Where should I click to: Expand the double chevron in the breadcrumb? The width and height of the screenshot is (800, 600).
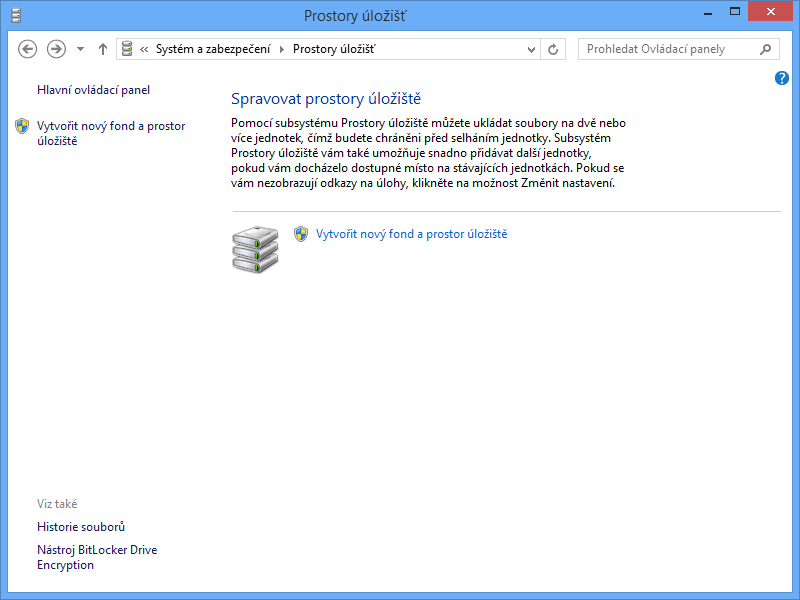coord(145,49)
